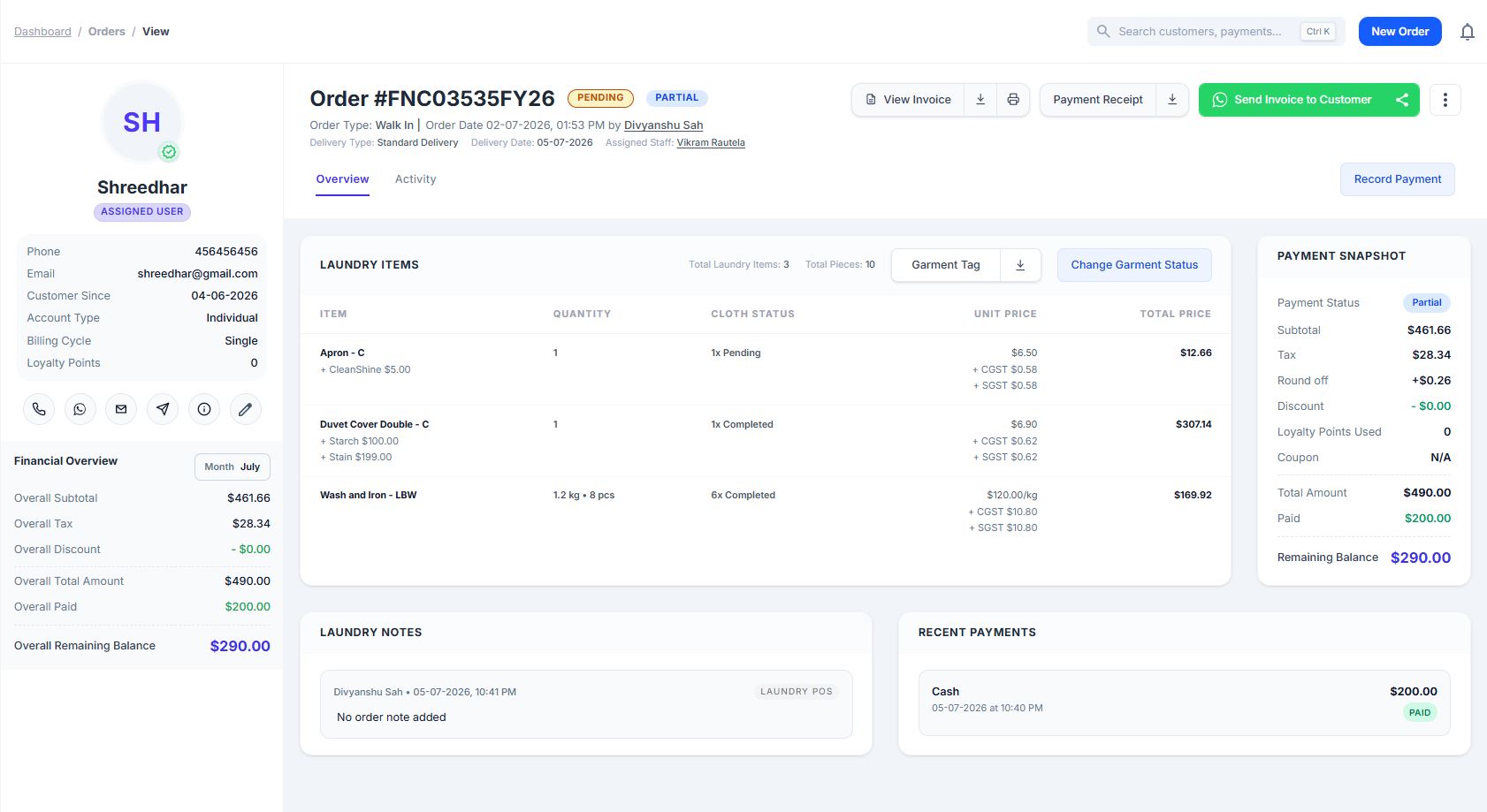Click the paper plane send icon

click(163, 409)
